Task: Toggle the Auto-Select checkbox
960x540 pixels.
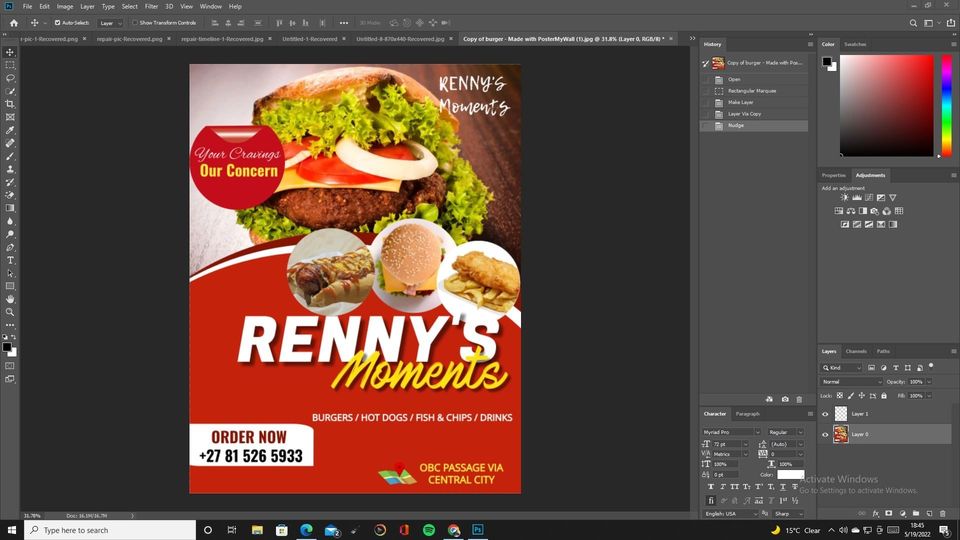Action: tap(57, 22)
